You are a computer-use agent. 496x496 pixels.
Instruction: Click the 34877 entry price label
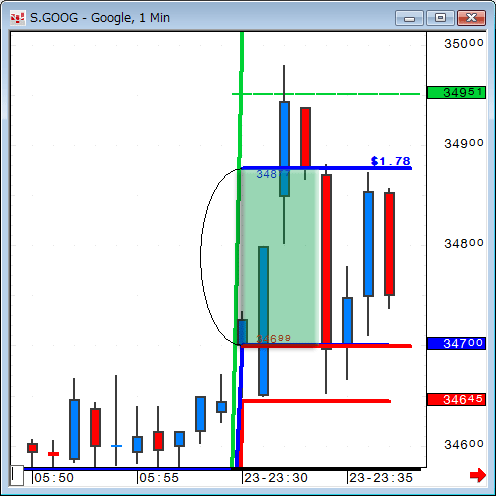pyautogui.click(x=273, y=174)
